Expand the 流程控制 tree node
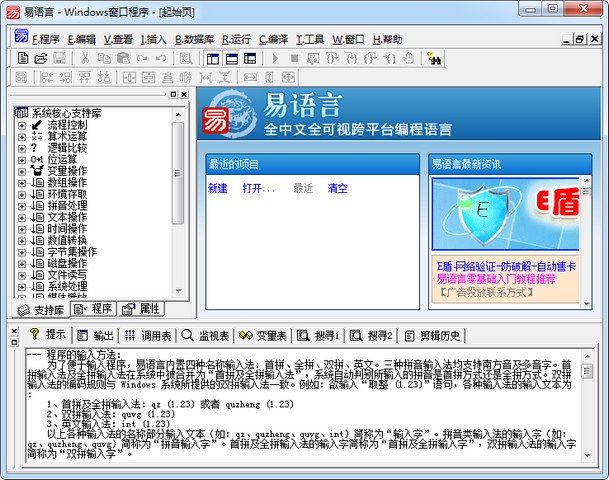Viewport: 609px width, 480px height. (x=22, y=125)
